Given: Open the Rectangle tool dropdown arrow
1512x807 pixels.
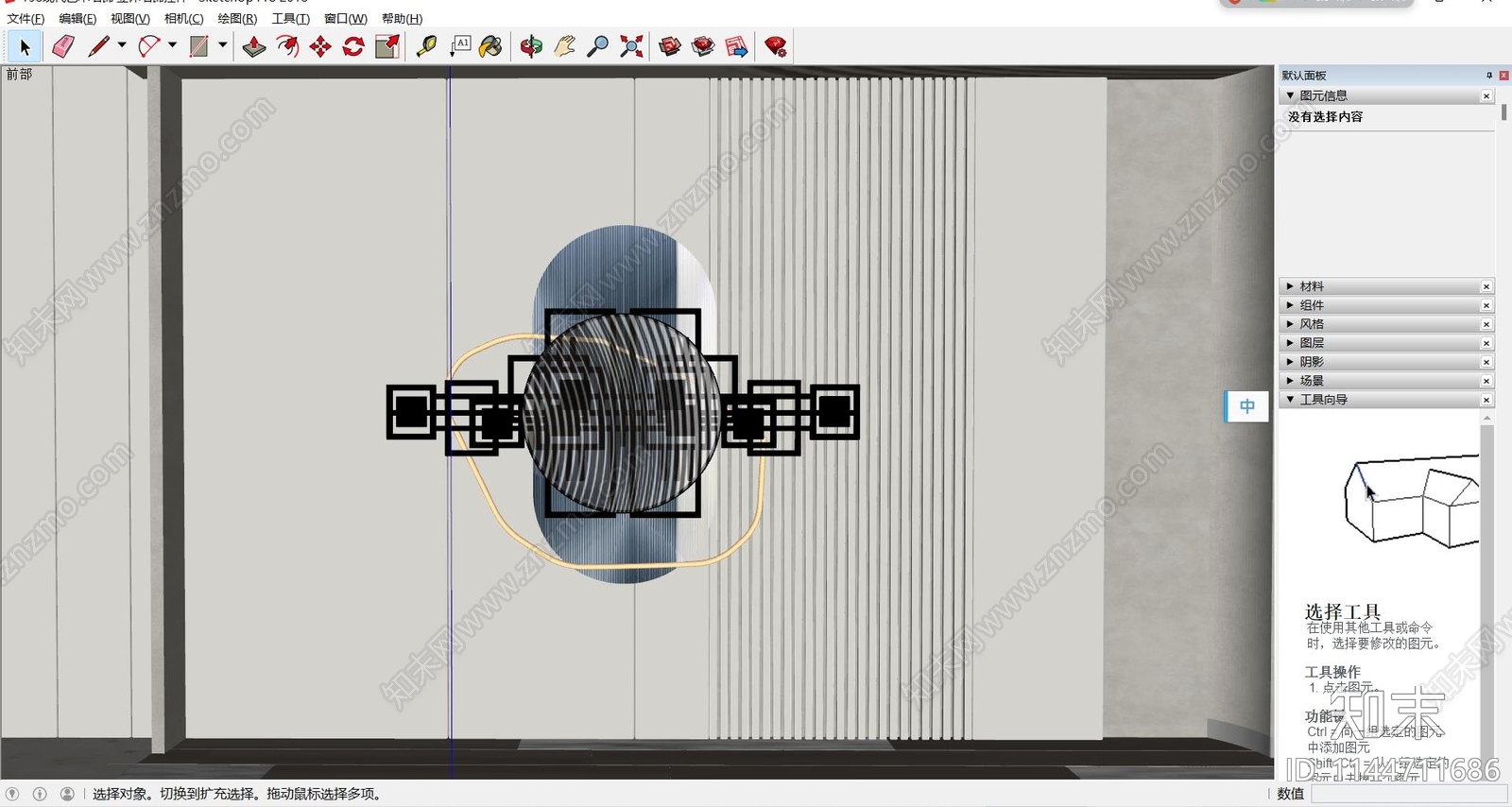Looking at the screenshot, I should tap(223, 44).
